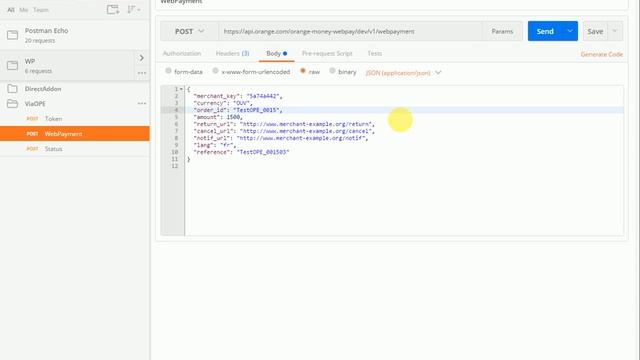Click the new collection icon
Image resolution: width=640 pixels, height=360 pixels.
click(113, 9)
